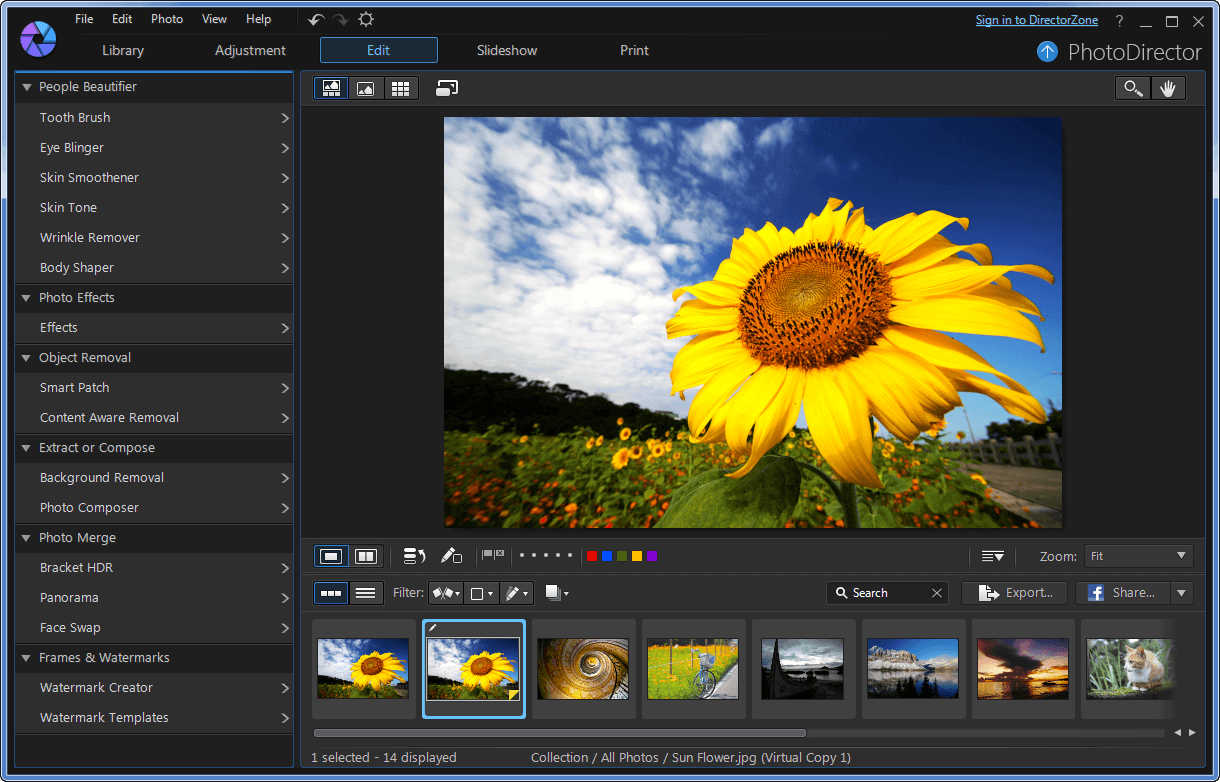1220x782 pixels.
Task: Click the Facebook Share button
Action: tap(1122, 593)
